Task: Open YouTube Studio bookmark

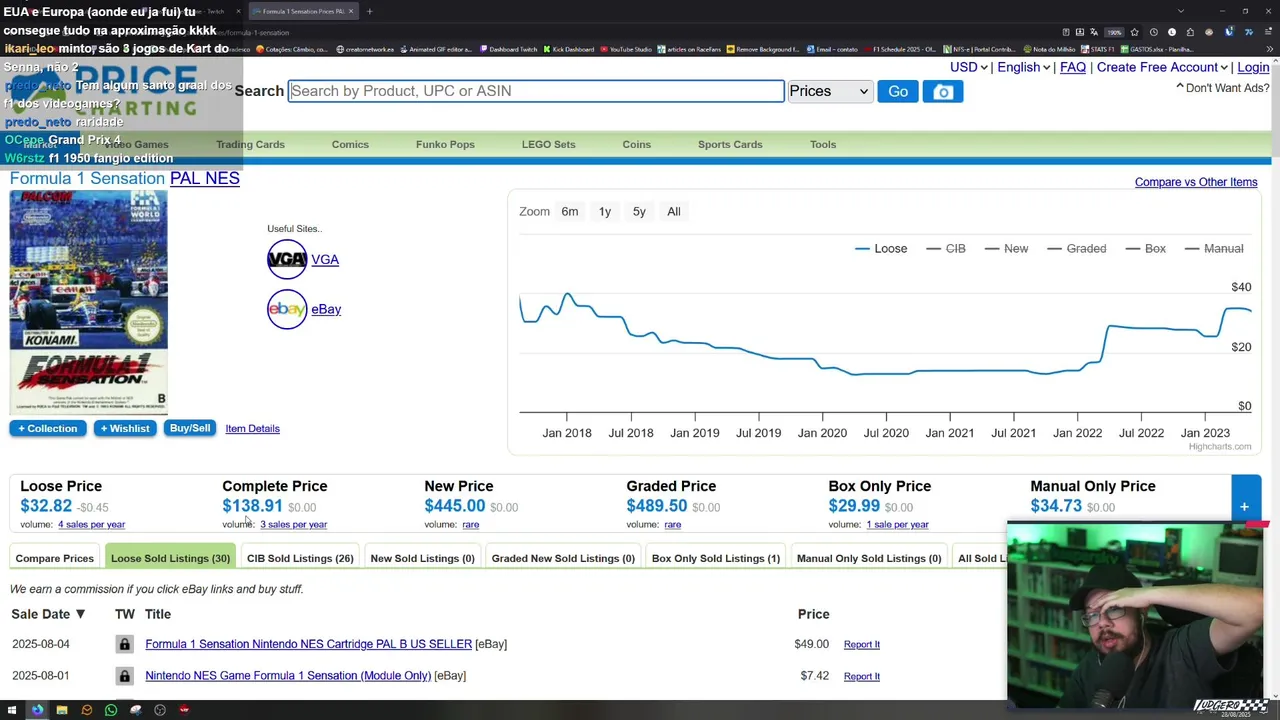Action: [625, 49]
